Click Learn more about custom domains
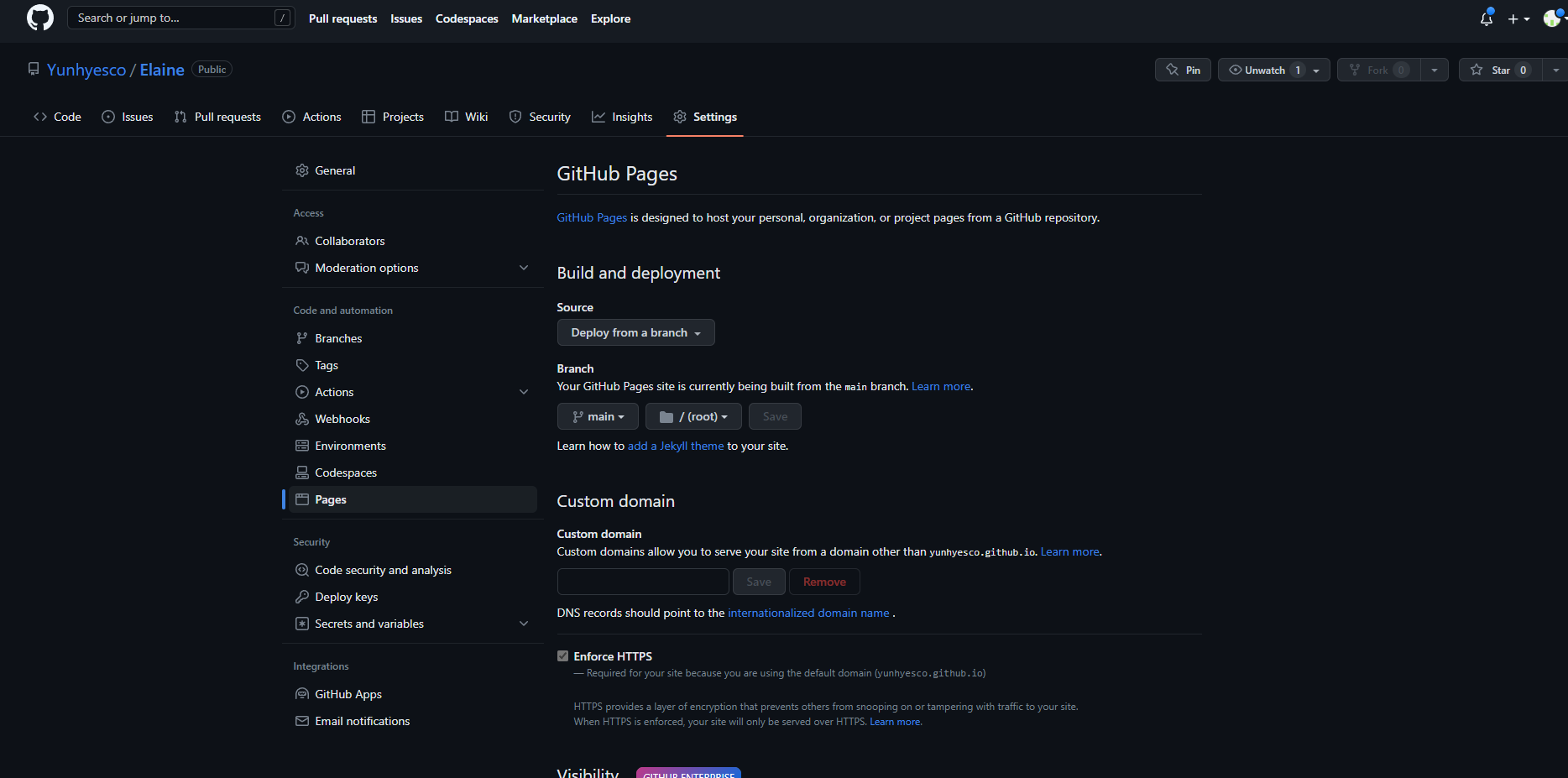 [x=1070, y=551]
